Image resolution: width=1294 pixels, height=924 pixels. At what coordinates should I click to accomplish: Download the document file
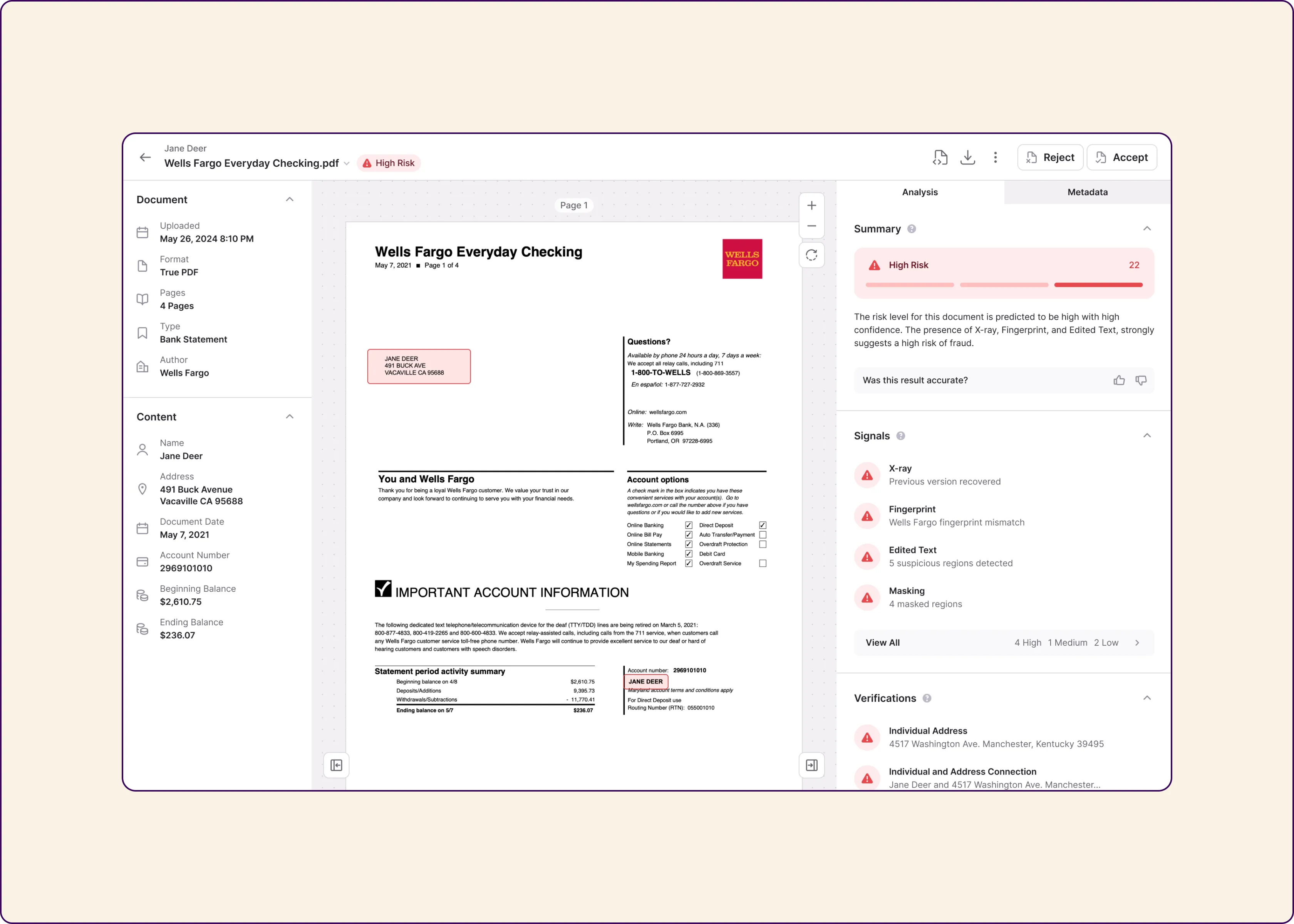[967, 157]
